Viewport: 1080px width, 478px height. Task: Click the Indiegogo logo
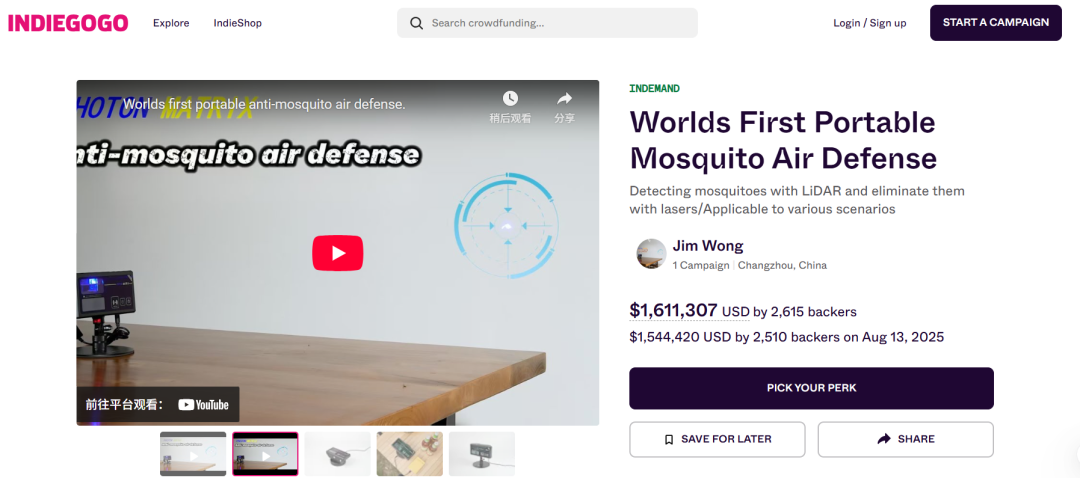[68, 23]
